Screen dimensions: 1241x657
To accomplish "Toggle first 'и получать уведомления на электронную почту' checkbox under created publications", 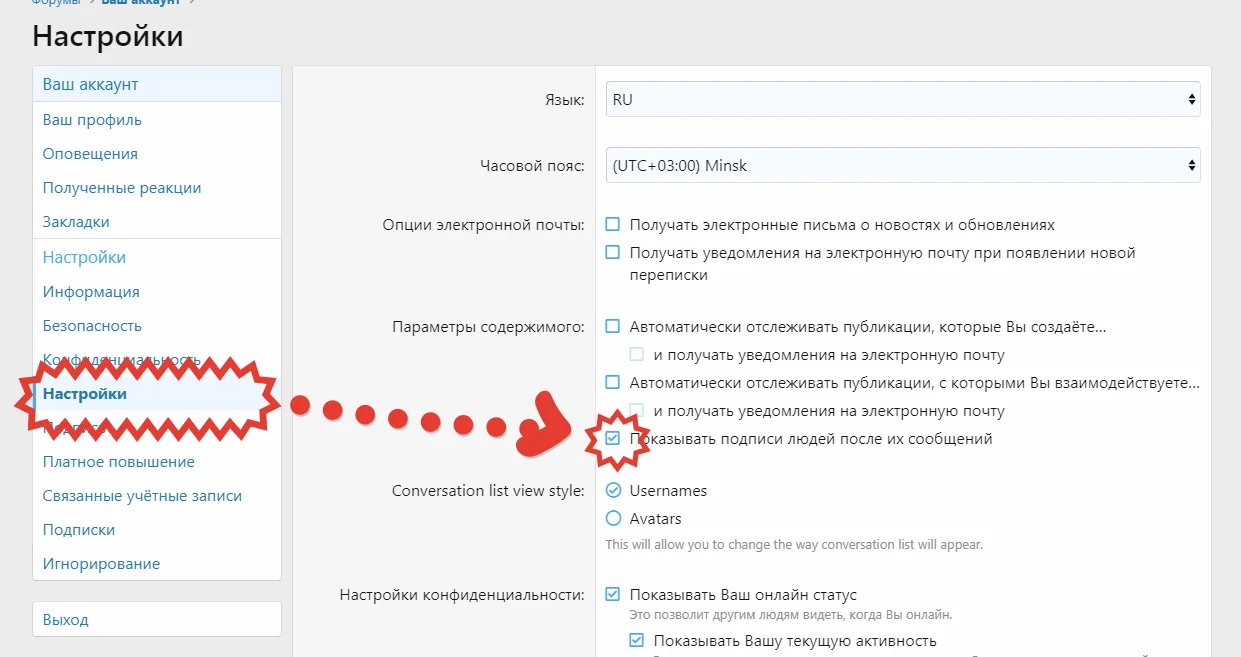I will 637,355.
